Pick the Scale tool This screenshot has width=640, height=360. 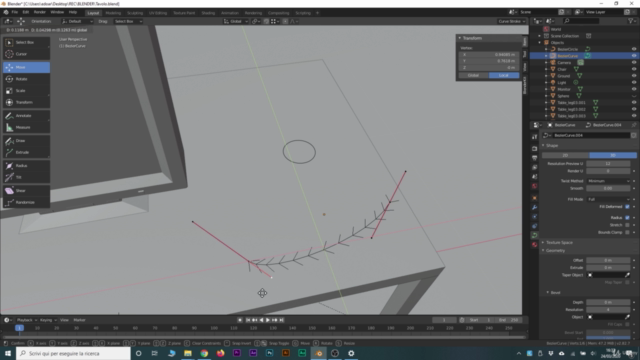click(x=26, y=91)
